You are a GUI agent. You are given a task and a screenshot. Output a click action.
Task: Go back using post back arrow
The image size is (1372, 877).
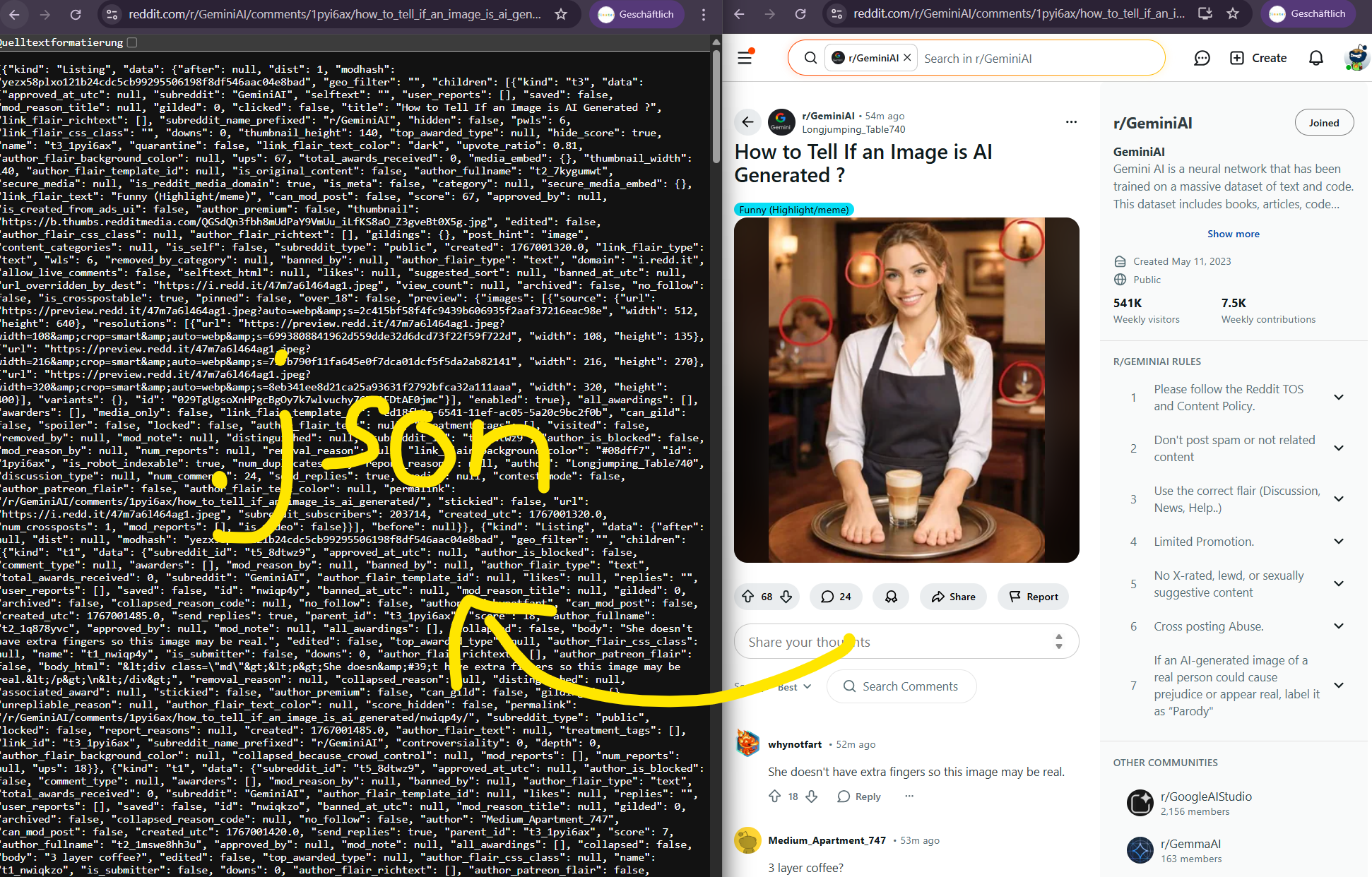pos(747,122)
